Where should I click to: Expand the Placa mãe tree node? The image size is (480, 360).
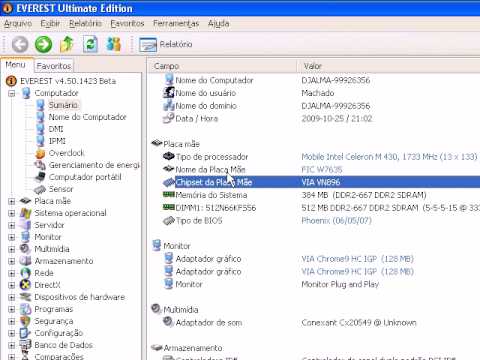(x=12, y=201)
